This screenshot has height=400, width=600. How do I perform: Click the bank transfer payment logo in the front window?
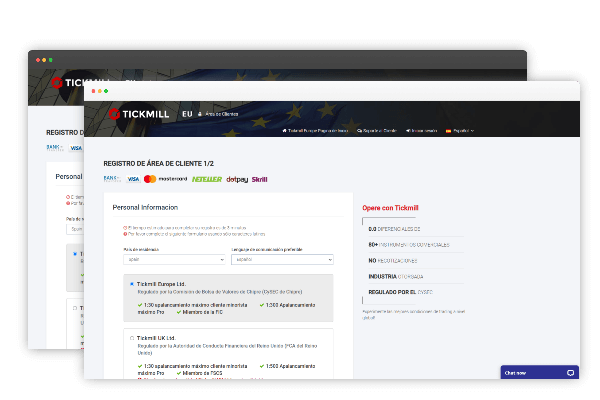(112, 179)
